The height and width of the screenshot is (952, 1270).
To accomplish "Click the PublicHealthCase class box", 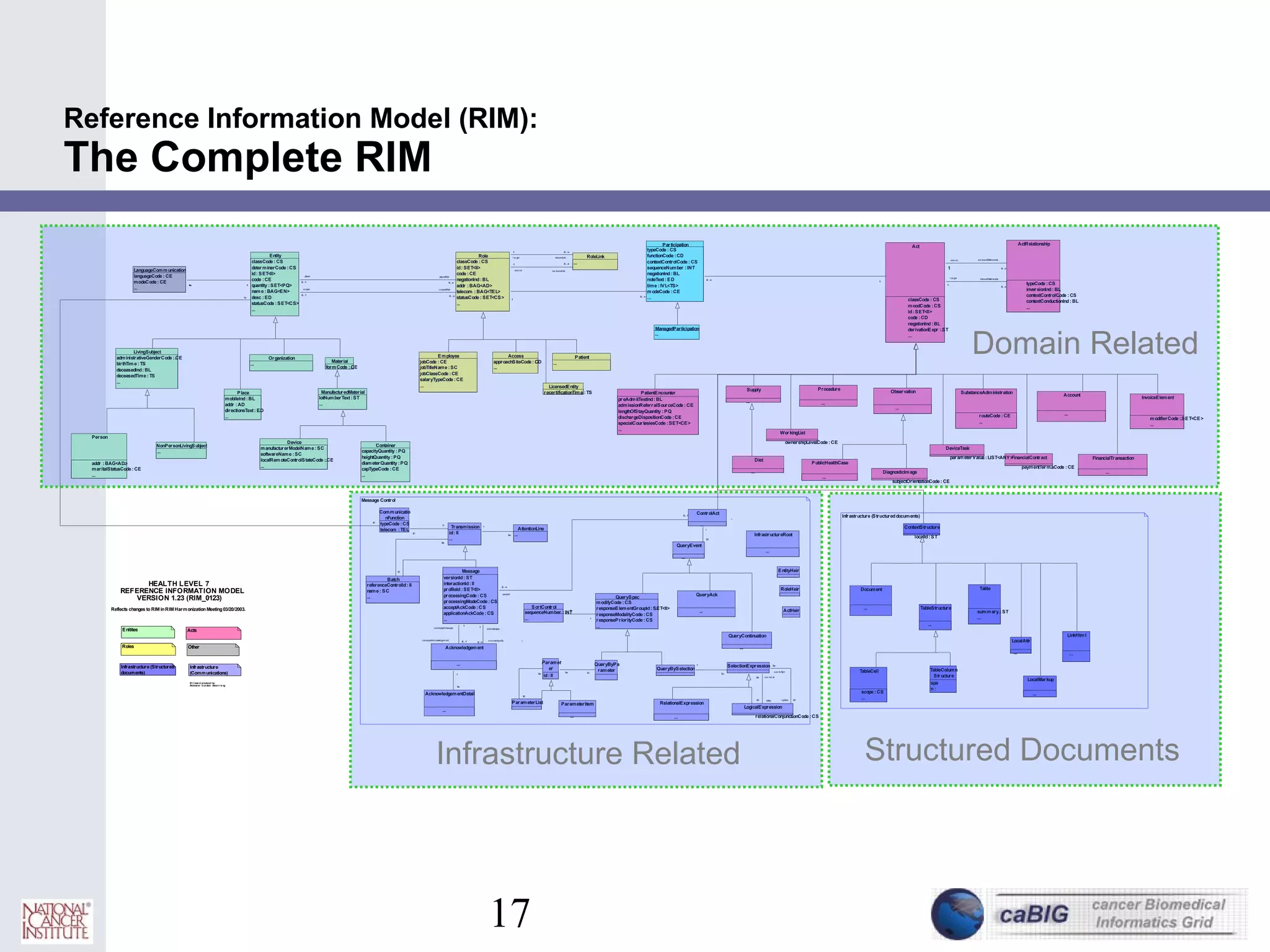I will coord(829,469).
